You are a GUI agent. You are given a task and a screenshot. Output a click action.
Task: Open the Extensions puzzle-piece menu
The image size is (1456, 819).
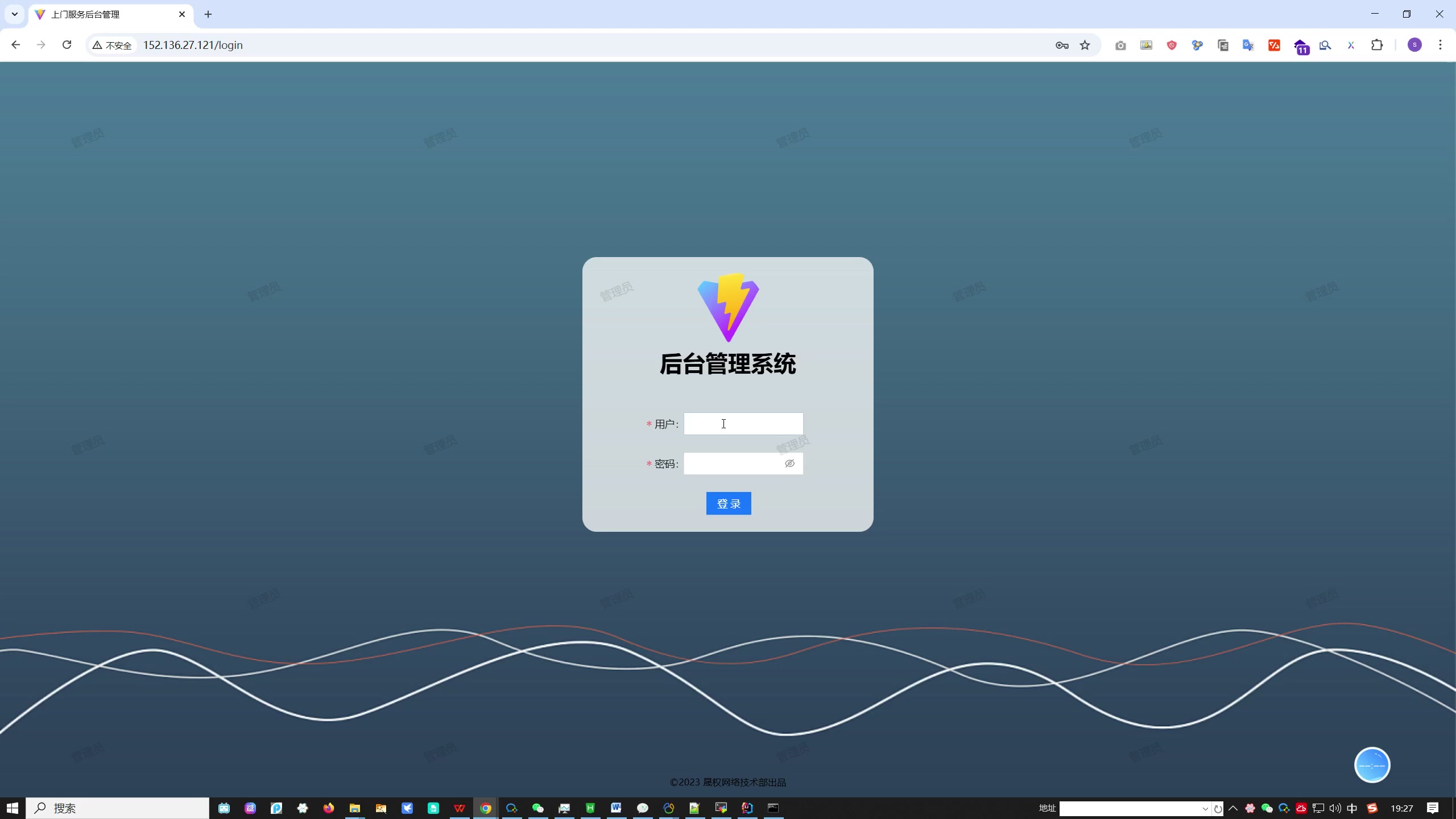[x=1377, y=45]
